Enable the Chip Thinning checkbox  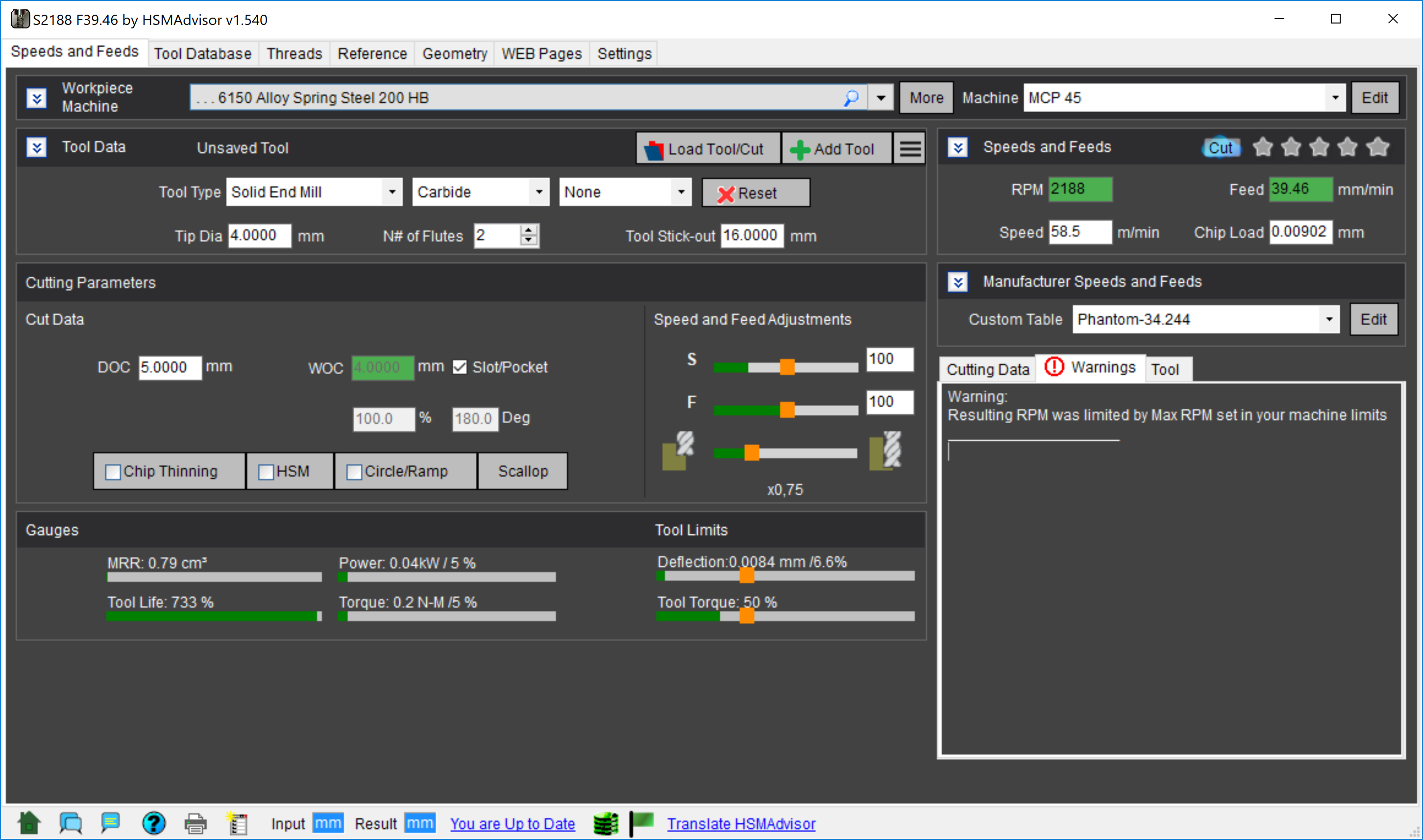point(113,472)
